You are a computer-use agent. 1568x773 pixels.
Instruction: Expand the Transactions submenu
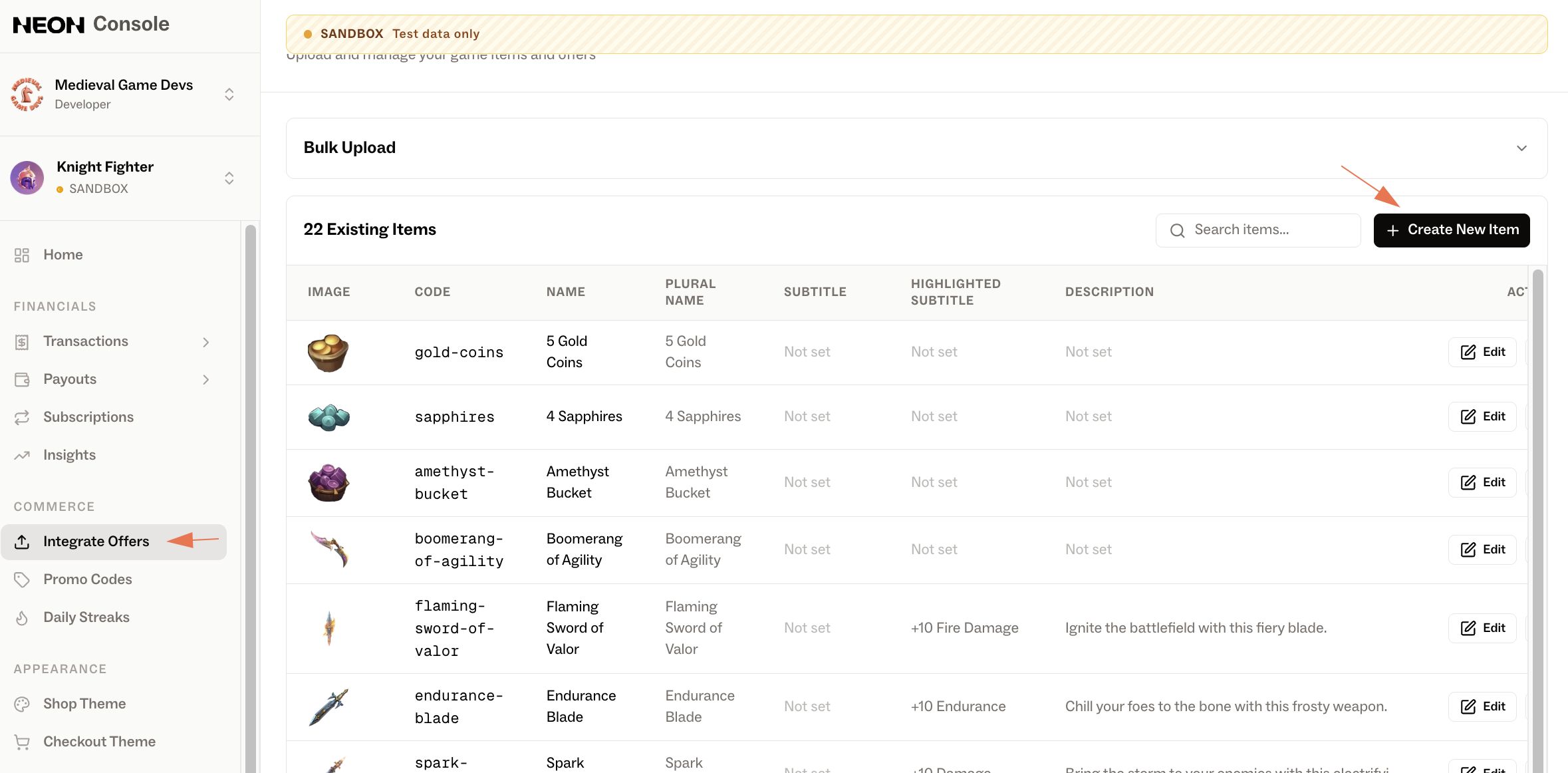coord(206,342)
